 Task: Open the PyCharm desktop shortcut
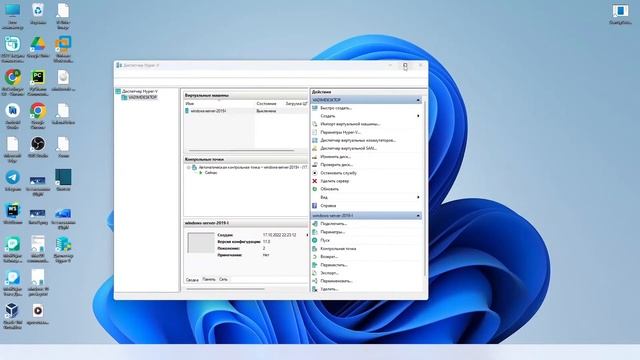[38, 83]
